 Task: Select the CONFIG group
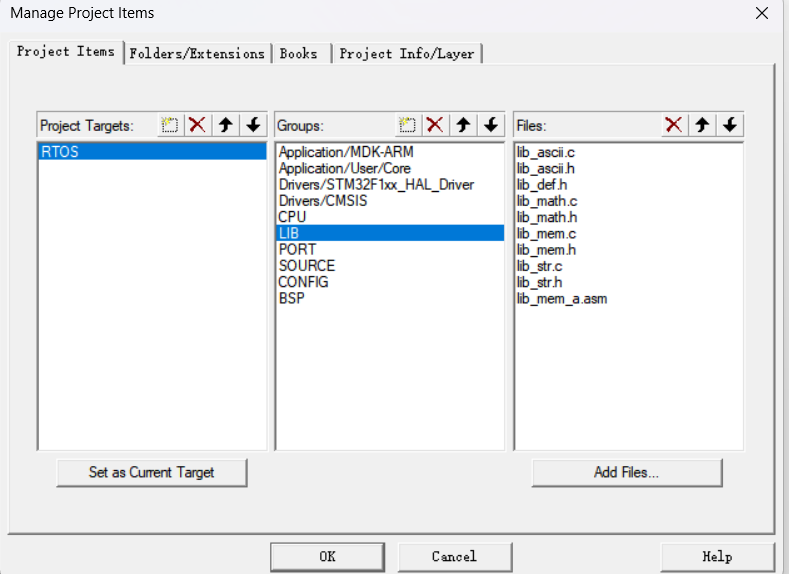(x=390, y=282)
